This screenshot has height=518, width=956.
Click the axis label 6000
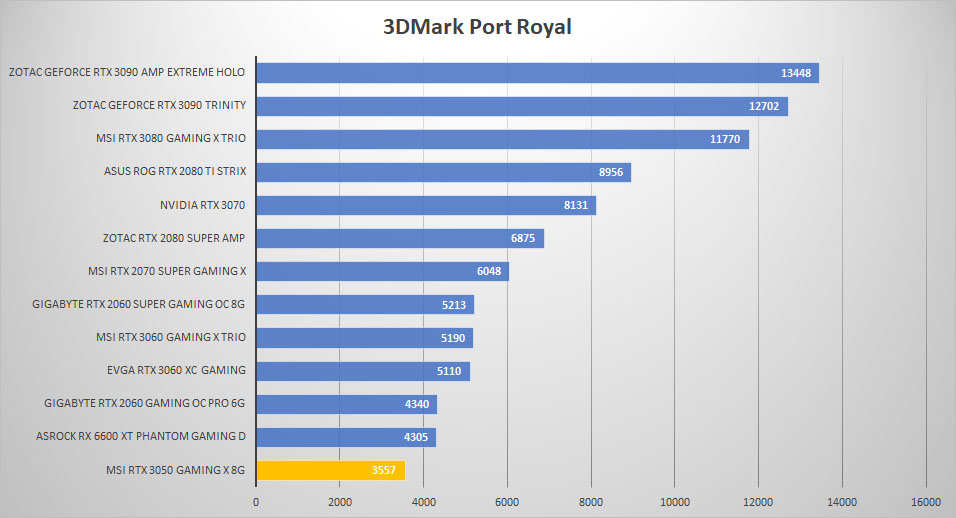507,502
